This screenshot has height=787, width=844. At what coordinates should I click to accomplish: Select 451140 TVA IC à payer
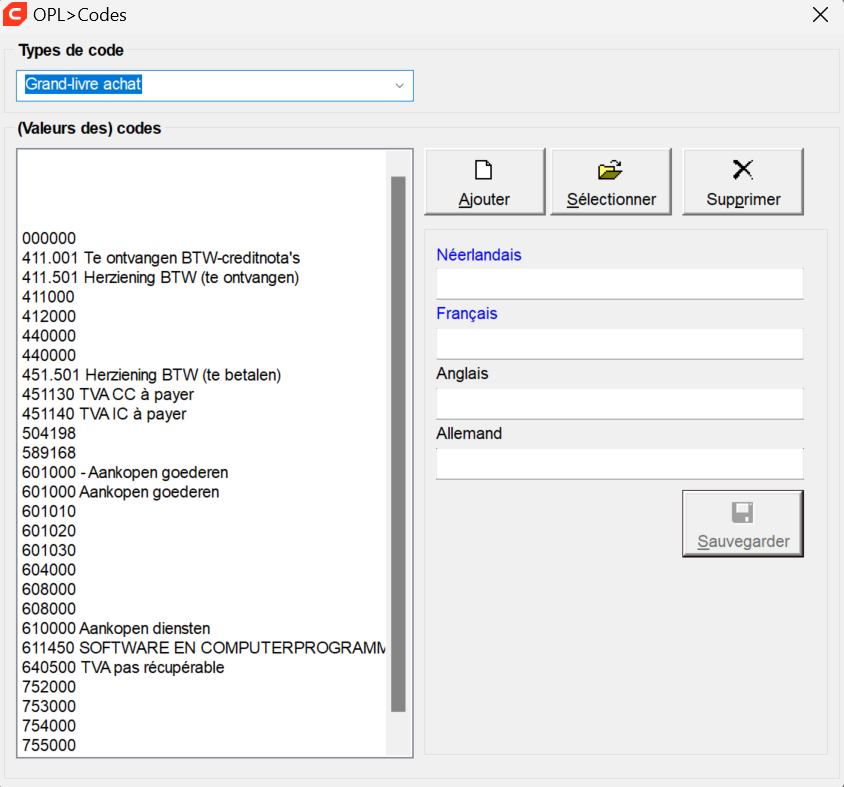203,414
